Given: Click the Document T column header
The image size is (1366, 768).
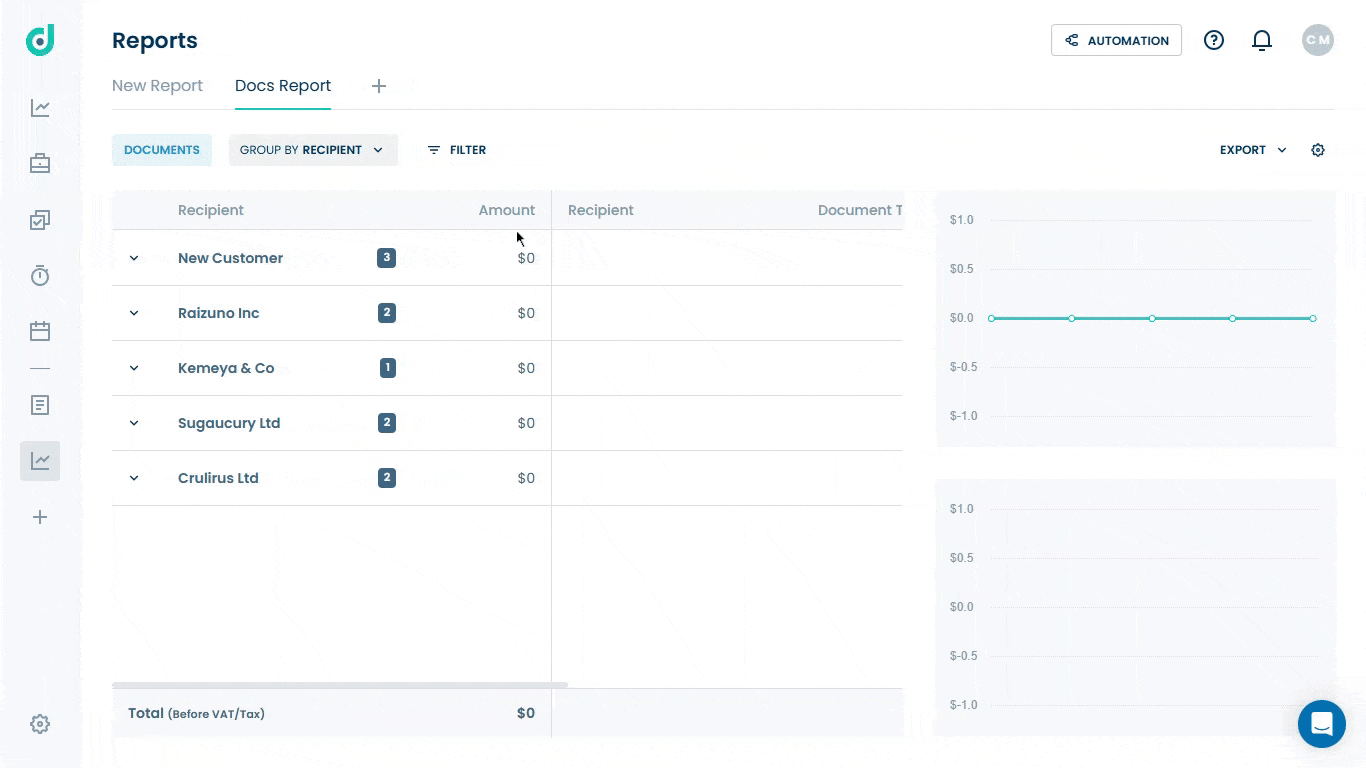Looking at the screenshot, I should (x=860, y=210).
